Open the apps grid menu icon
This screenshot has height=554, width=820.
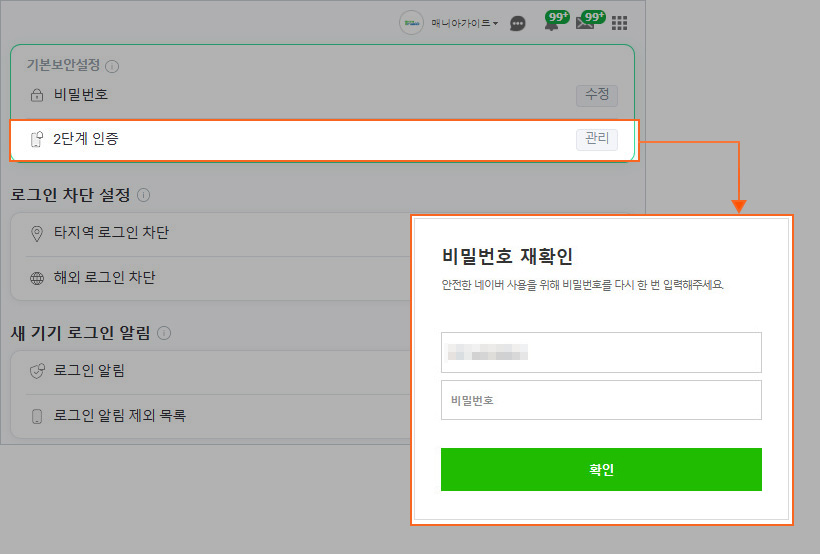click(620, 23)
